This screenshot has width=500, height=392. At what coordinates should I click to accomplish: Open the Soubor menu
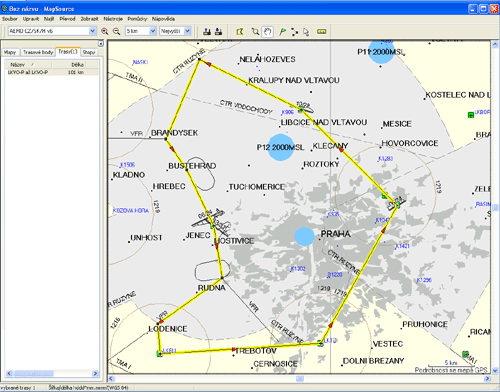[10, 19]
